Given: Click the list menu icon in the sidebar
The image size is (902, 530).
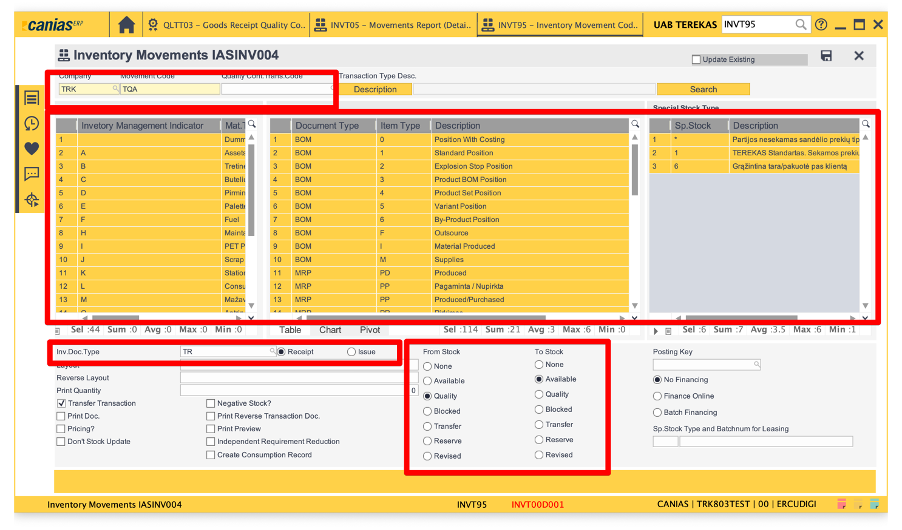Looking at the screenshot, I should click(x=32, y=98).
